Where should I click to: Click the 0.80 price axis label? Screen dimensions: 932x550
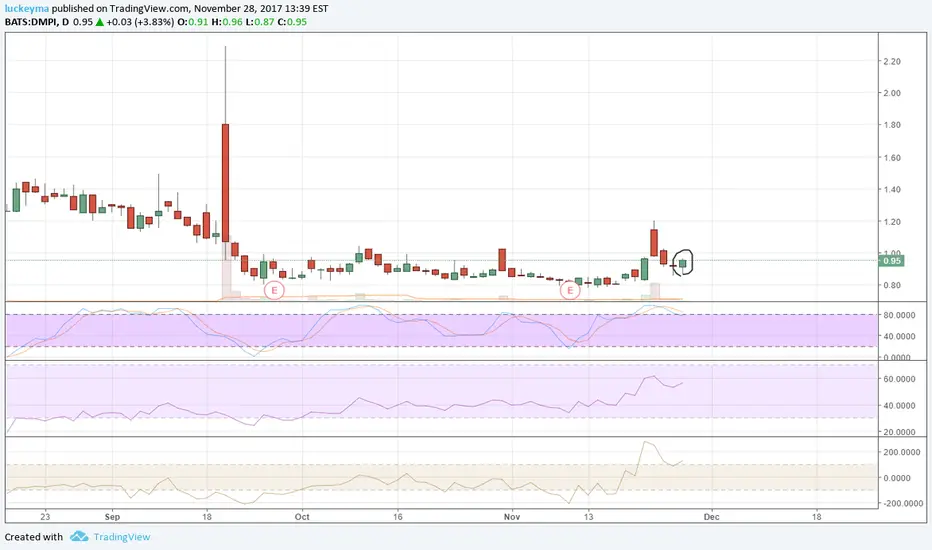[892, 285]
